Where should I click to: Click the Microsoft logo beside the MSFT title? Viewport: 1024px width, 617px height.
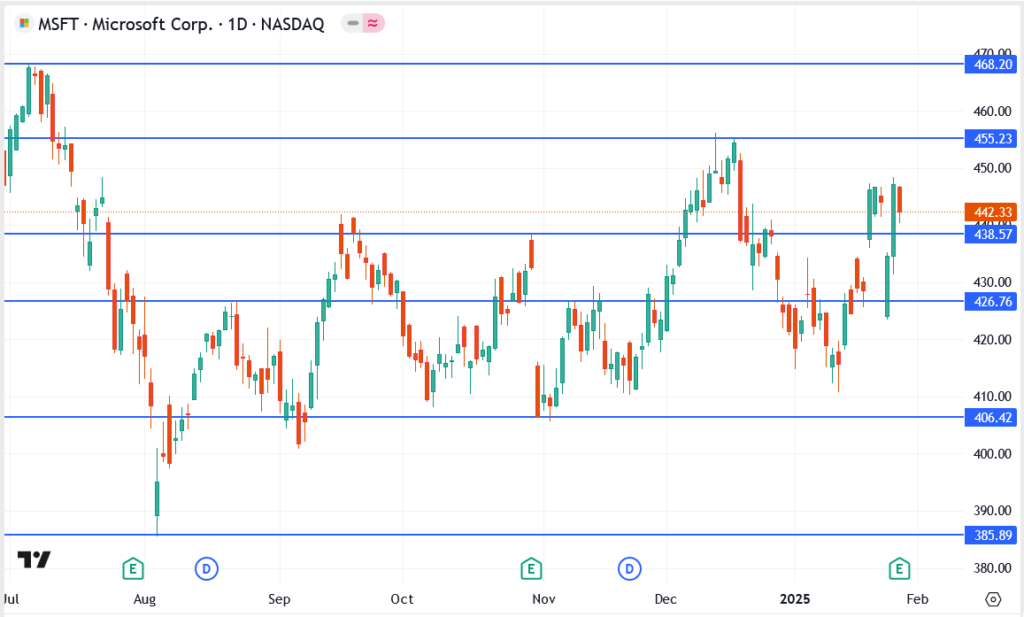22,25
